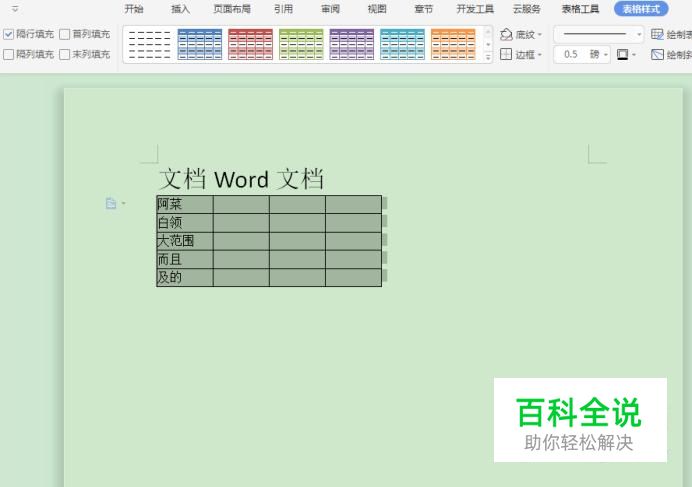Click the heading 文档 Word 文档
The width and height of the screenshot is (692, 487).
pos(241,179)
